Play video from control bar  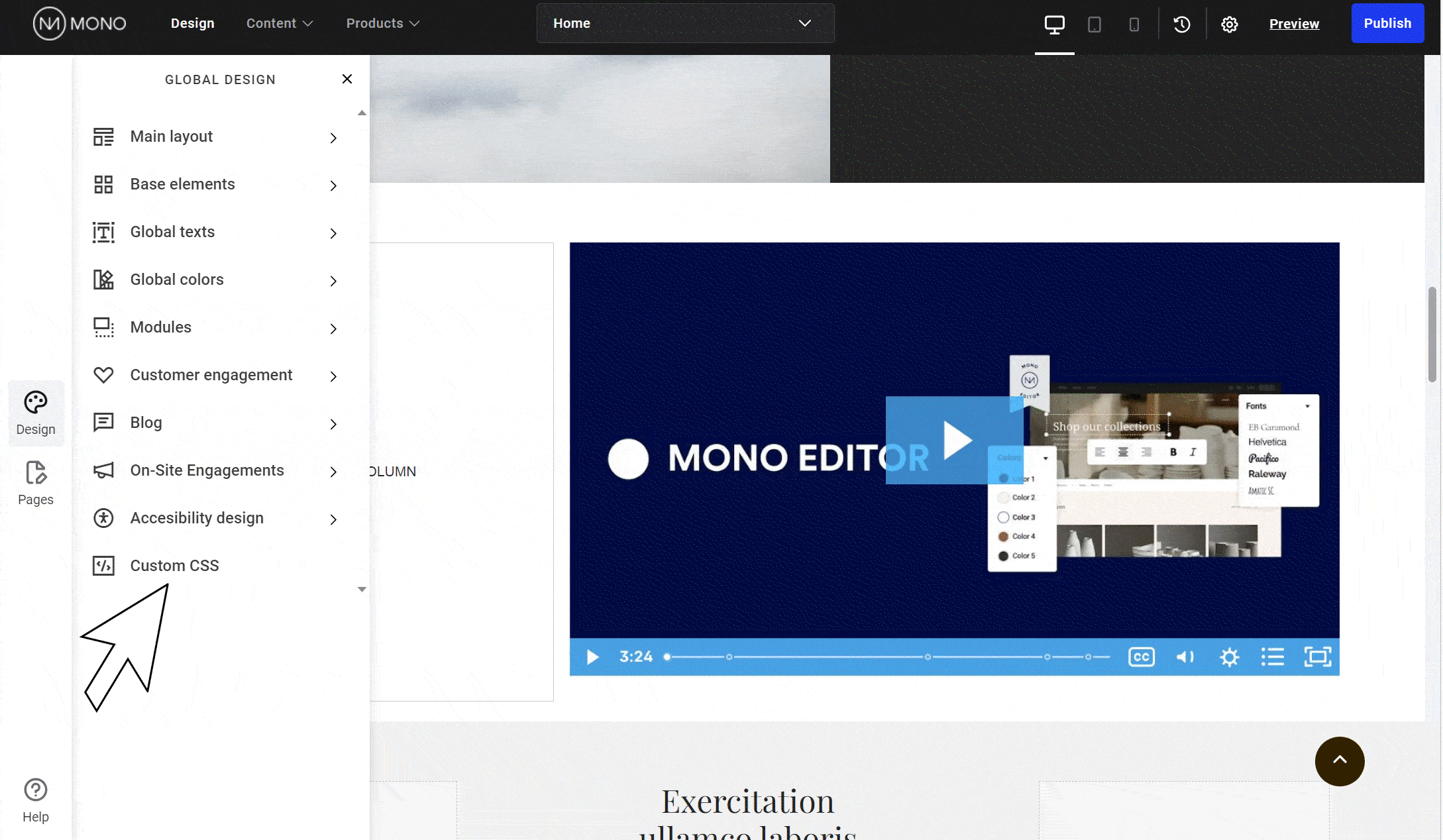click(x=592, y=656)
